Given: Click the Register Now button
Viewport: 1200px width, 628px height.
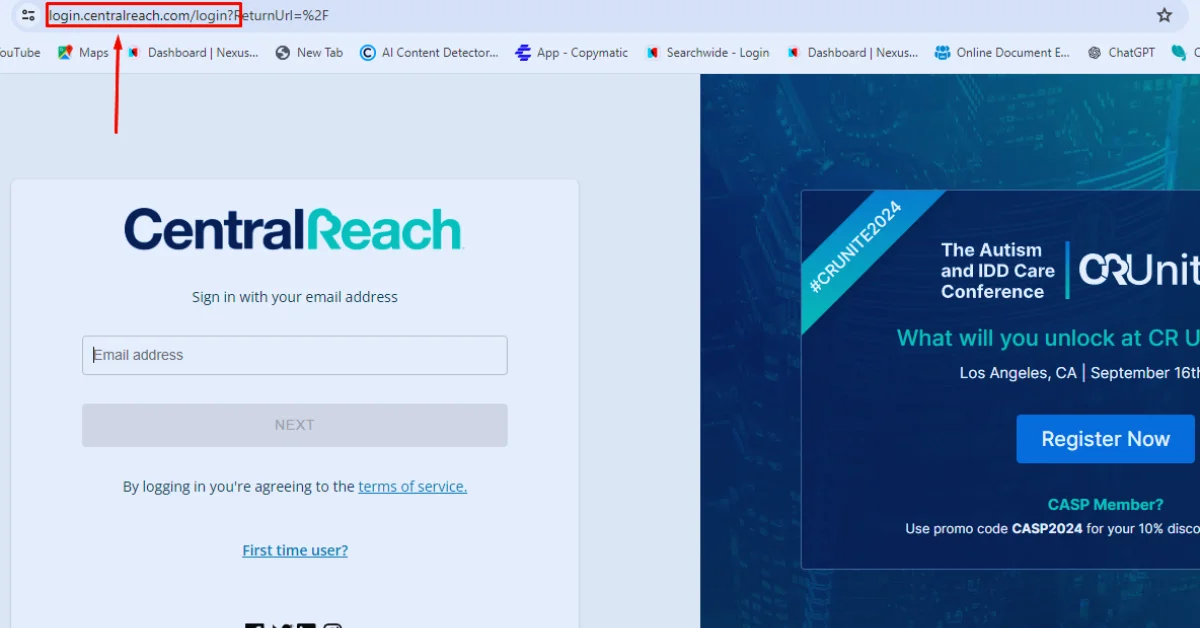Looking at the screenshot, I should (x=1105, y=439).
